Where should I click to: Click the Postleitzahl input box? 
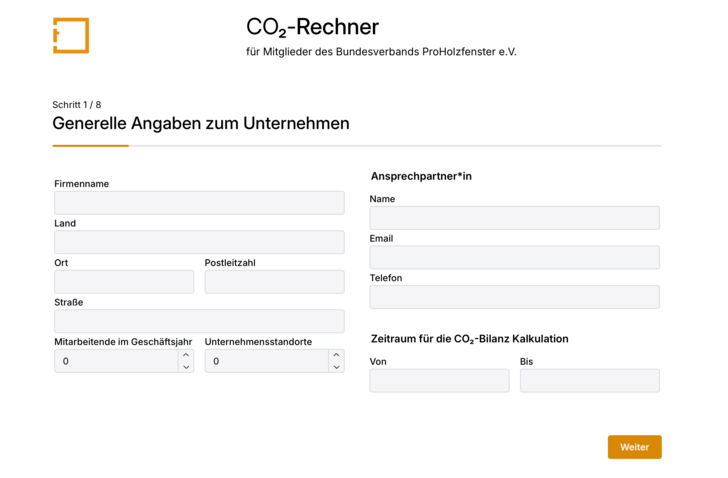274,282
